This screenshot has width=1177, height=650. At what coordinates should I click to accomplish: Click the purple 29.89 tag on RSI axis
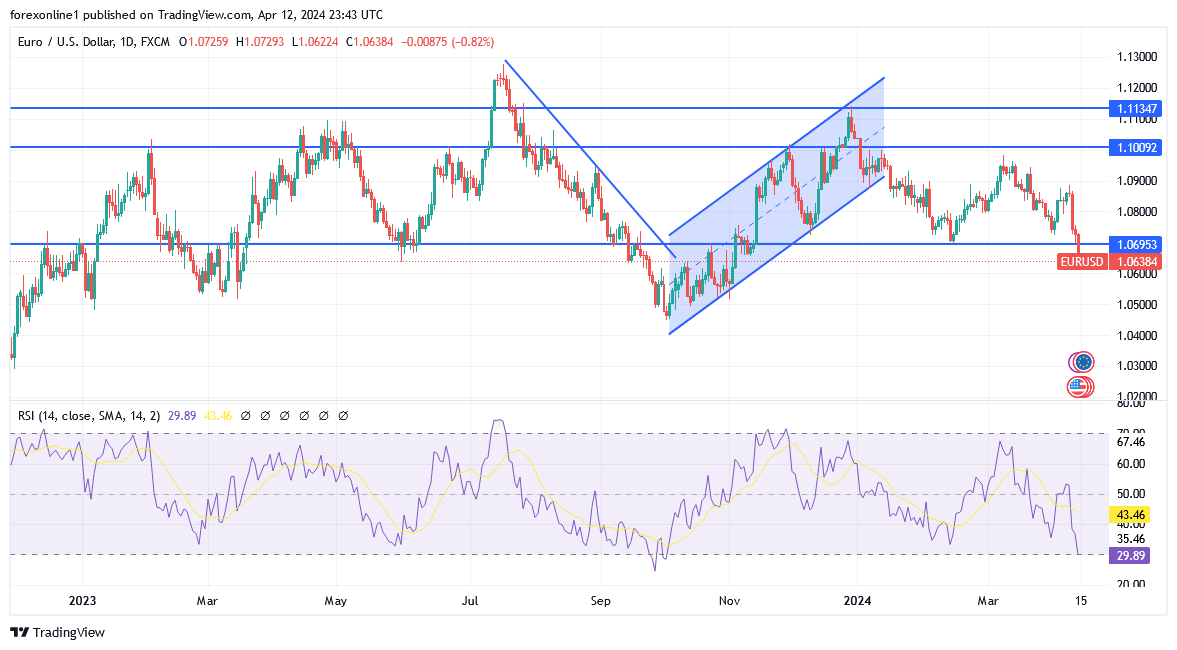click(x=1129, y=556)
